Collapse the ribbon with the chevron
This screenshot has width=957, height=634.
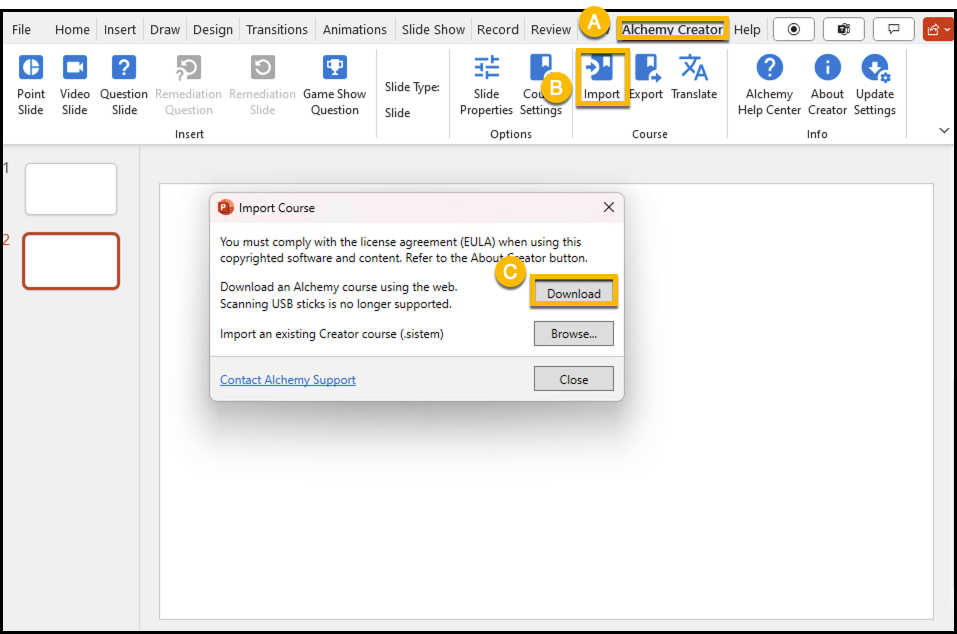click(x=943, y=131)
